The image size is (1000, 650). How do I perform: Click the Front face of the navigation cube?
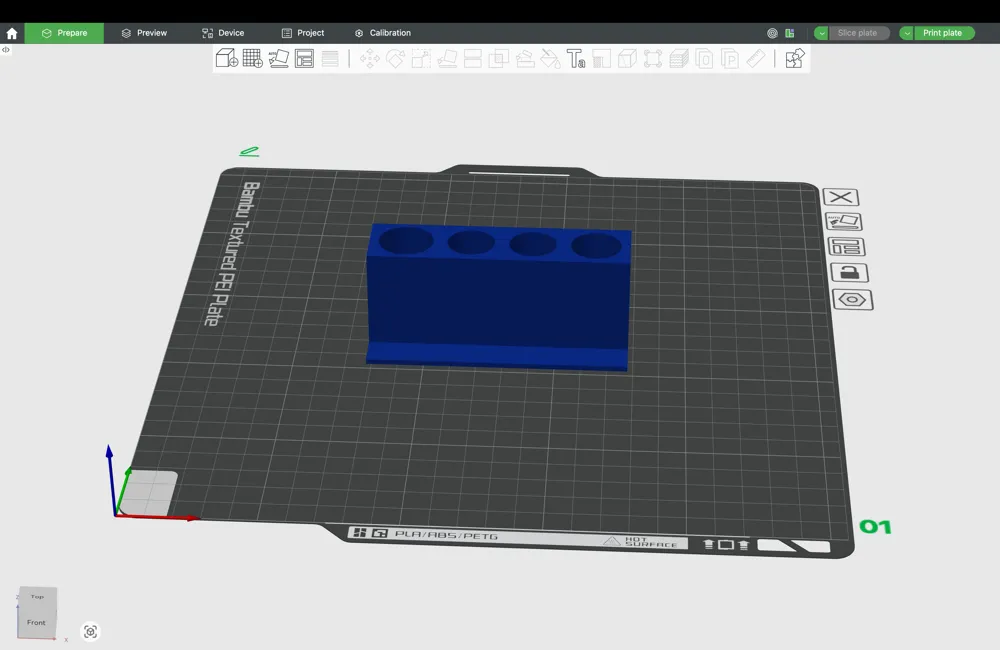(36, 622)
